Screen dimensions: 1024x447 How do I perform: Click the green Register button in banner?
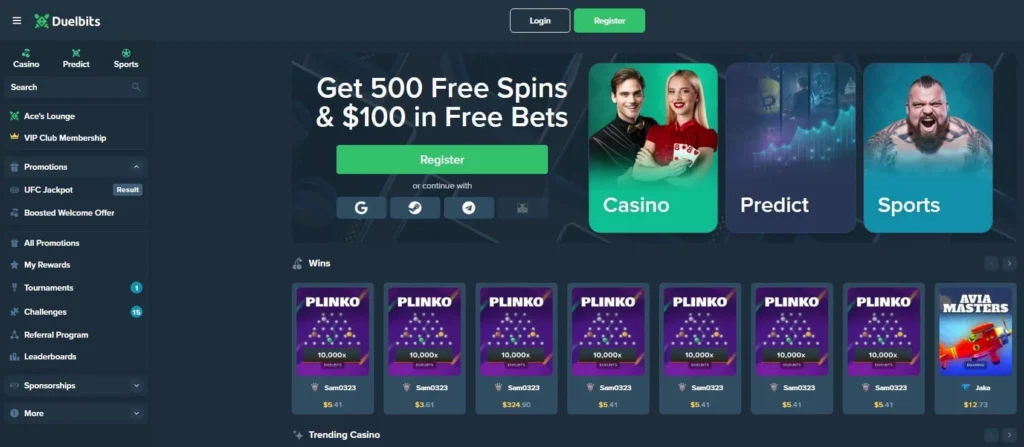(x=442, y=159)
